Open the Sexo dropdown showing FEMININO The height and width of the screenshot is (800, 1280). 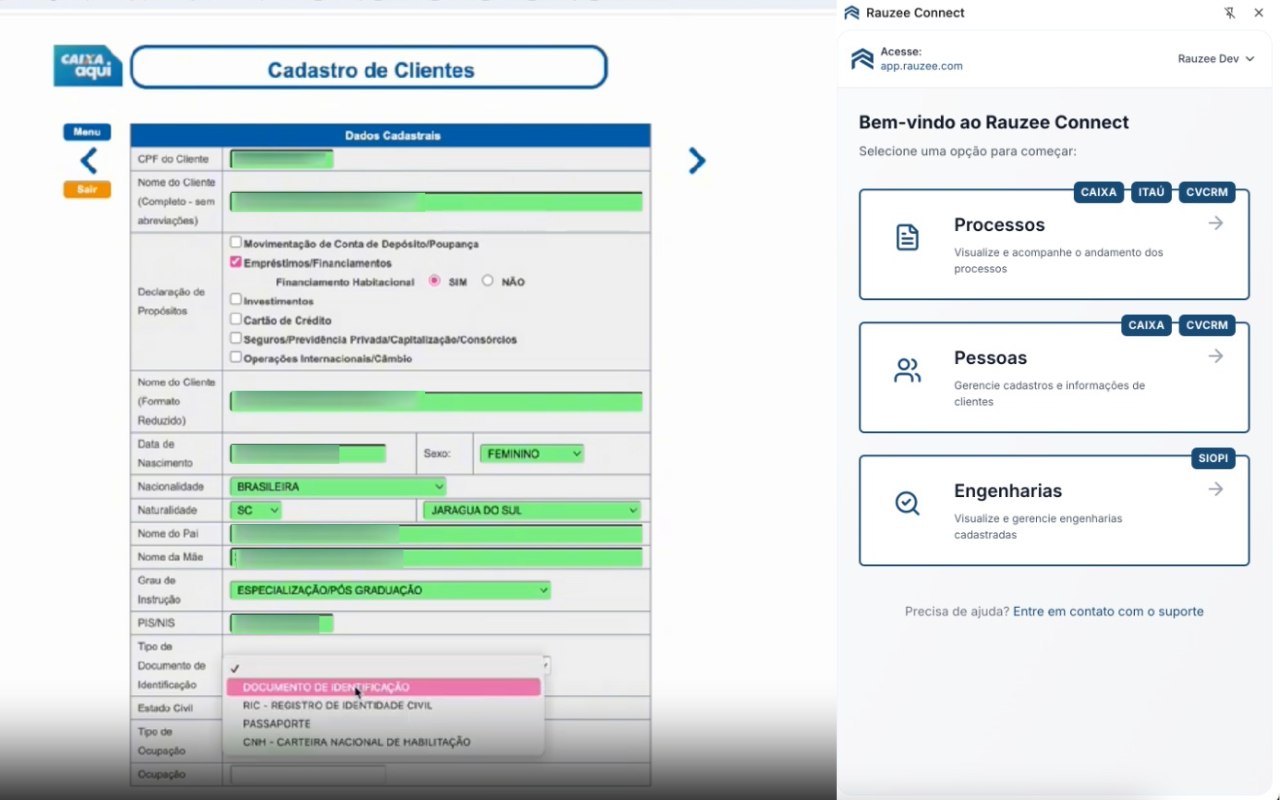click(532, 454)
